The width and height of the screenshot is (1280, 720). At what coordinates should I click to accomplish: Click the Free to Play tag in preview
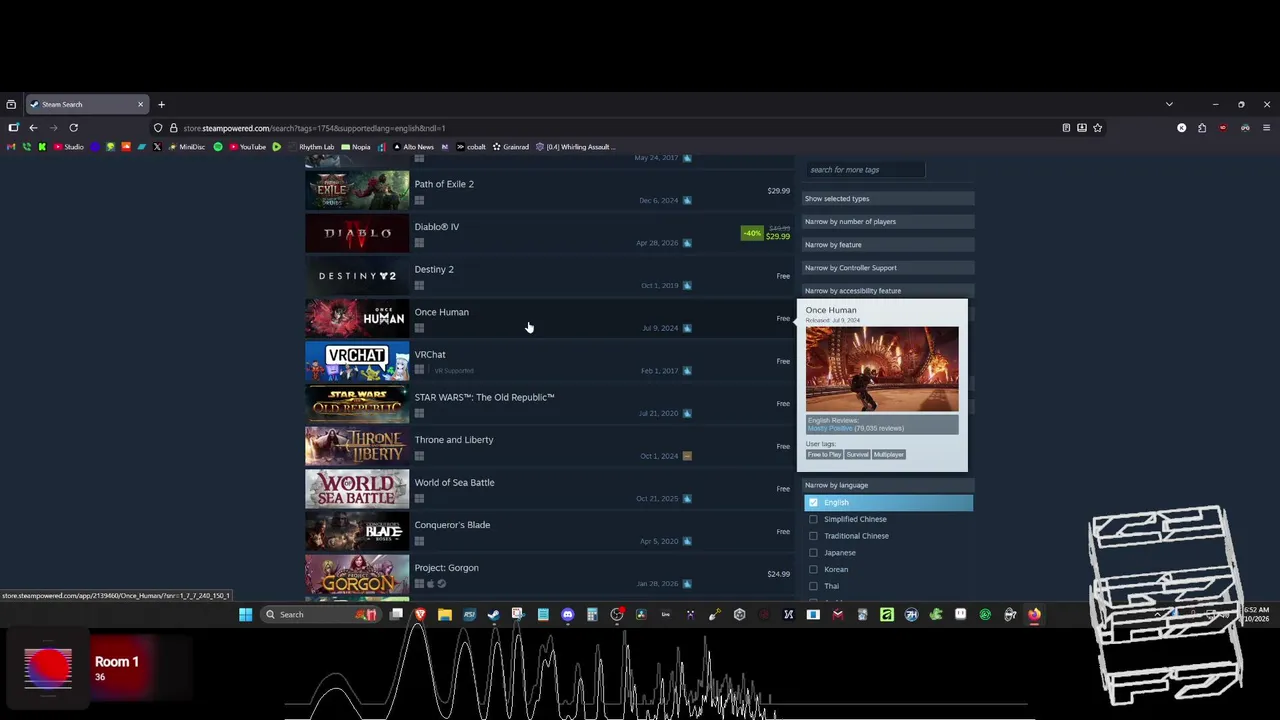(x=825, y=455)
